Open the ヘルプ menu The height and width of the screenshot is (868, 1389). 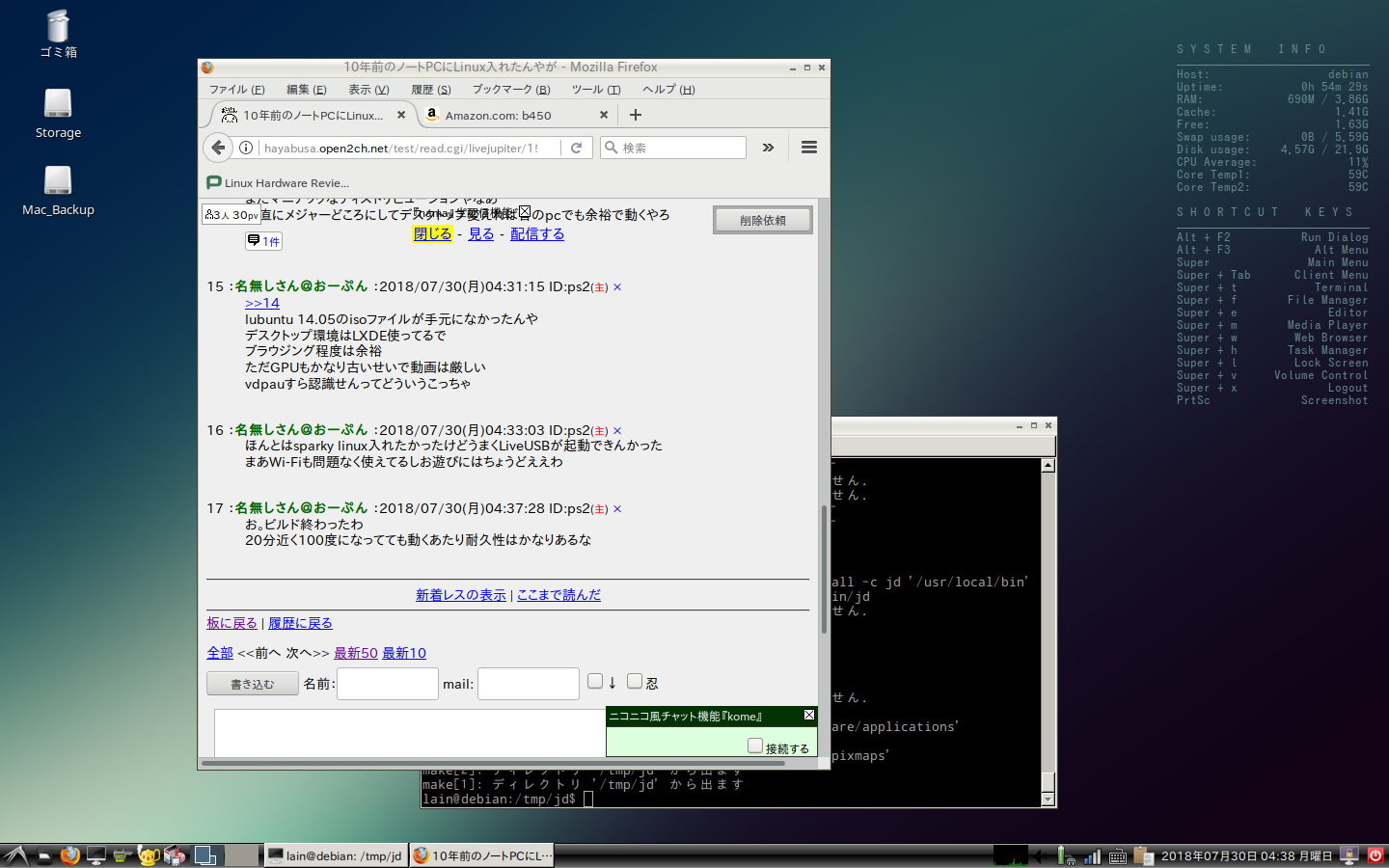click(668, 90)
